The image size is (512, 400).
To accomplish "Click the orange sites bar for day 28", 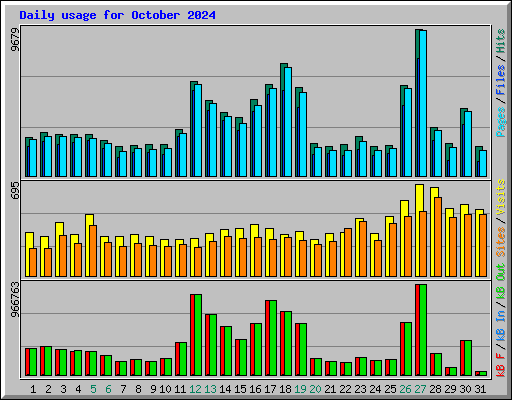I will tap(438, 237).
